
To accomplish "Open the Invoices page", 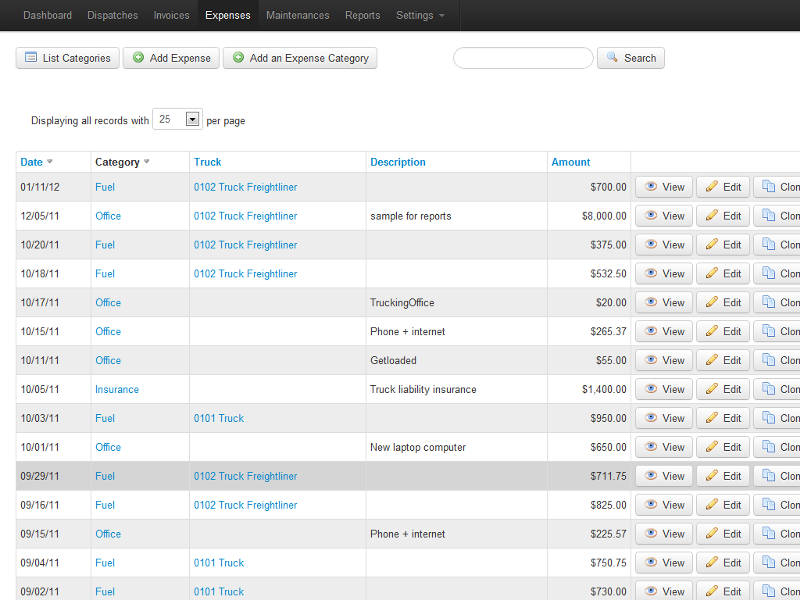I will [x=171, y=15].
